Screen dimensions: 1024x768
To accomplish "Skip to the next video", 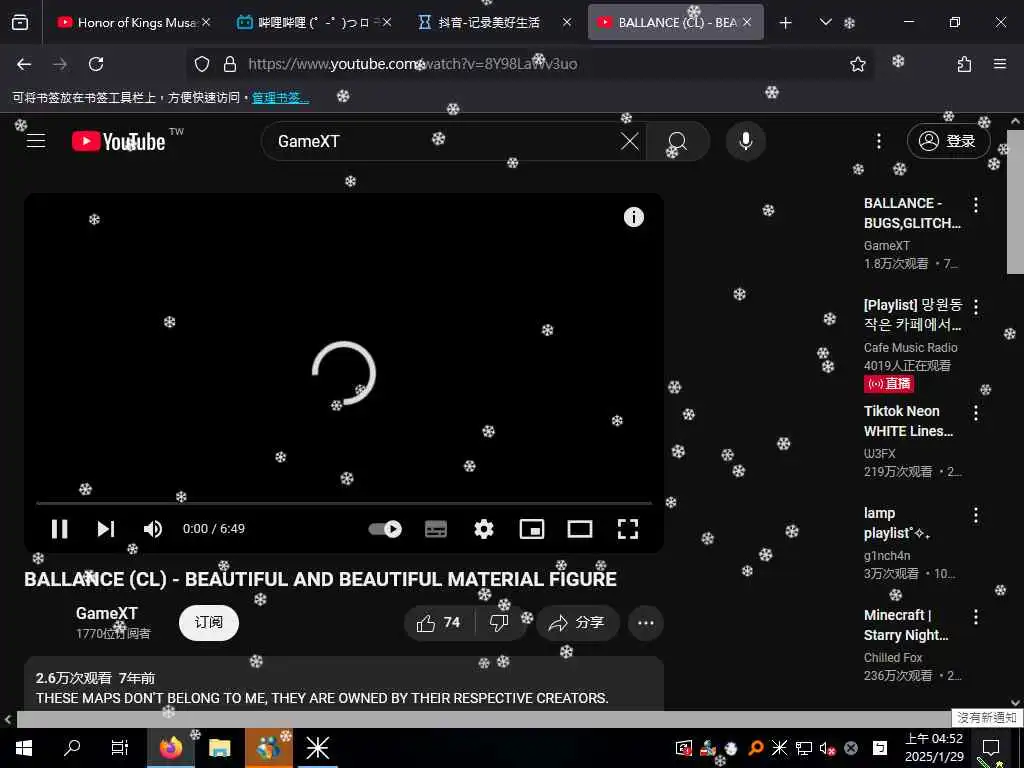I will click(106, 528).
